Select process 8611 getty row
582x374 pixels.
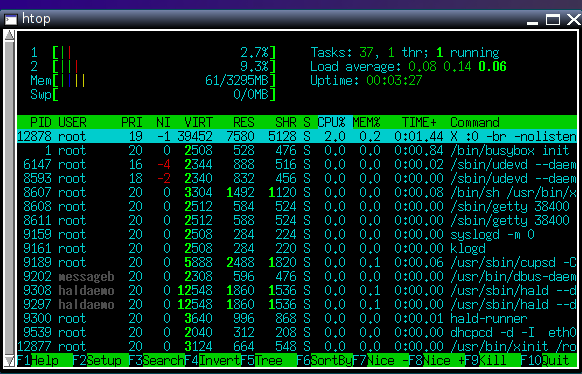[297, 220]
